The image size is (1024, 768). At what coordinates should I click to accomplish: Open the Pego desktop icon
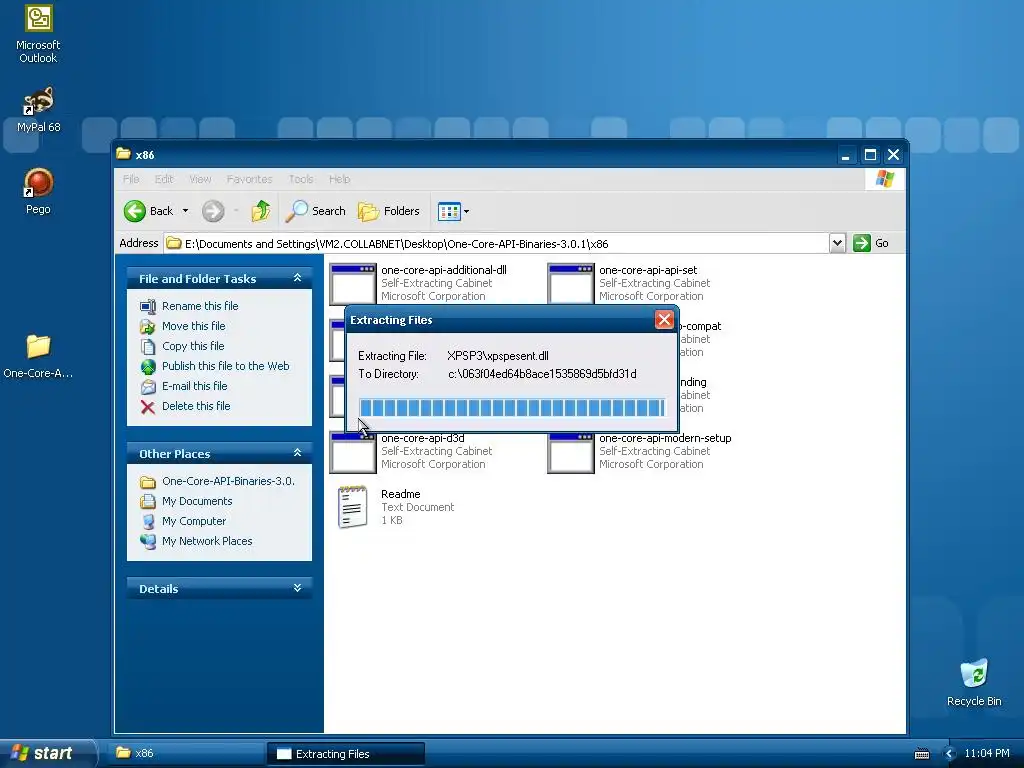tap(38, 191)
